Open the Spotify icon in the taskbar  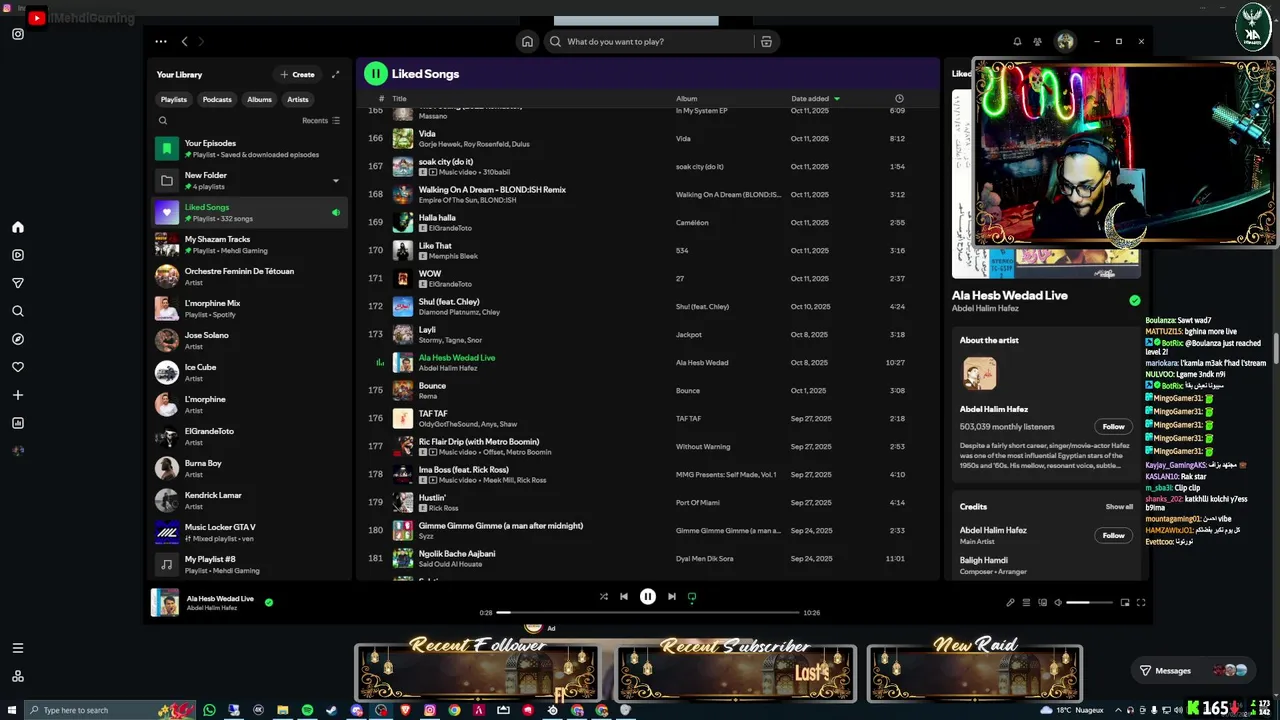[307, 710]
